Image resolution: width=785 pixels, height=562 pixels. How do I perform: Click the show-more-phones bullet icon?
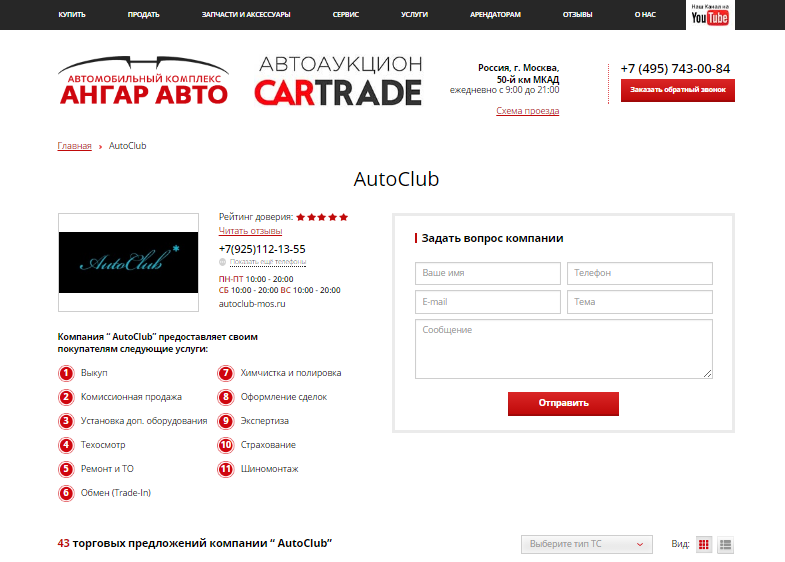click(222, 262)
